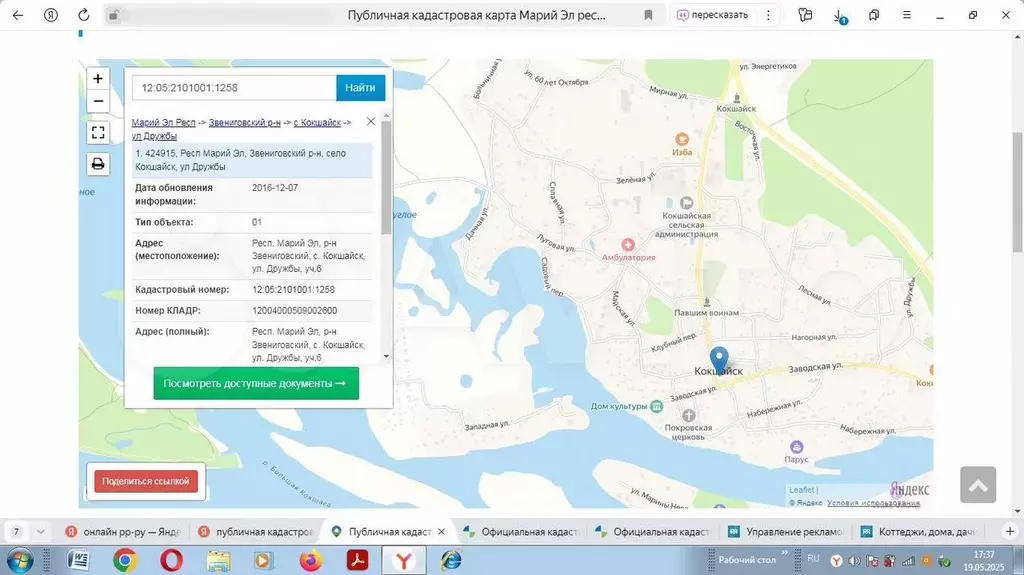Screen dimensions: 1024x575
Task: Open 'с Кокшайск' breadcrumb link
Action: pyautogui.click(x=317, y=122)
